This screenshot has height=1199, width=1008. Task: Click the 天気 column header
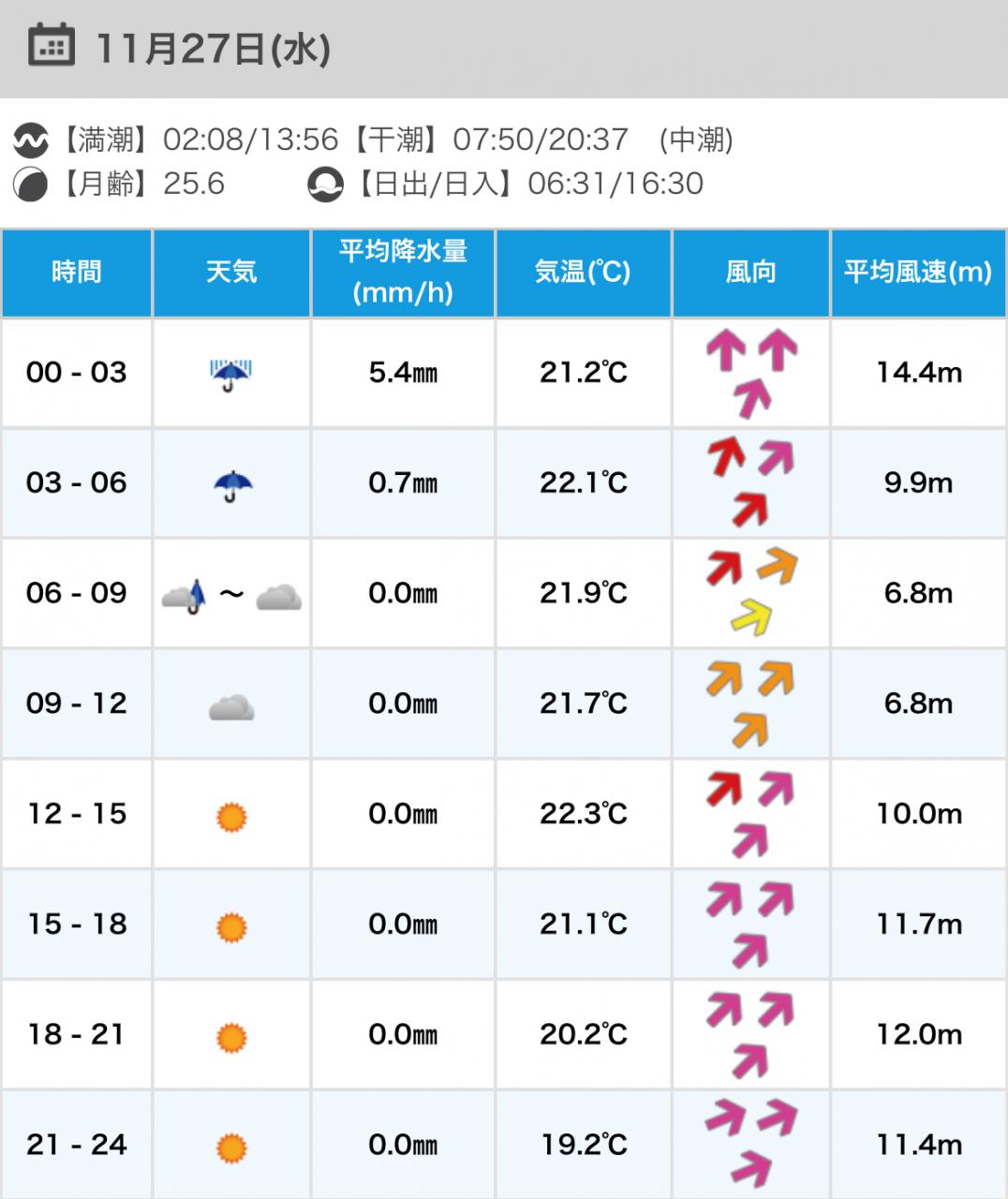(231, 273)
